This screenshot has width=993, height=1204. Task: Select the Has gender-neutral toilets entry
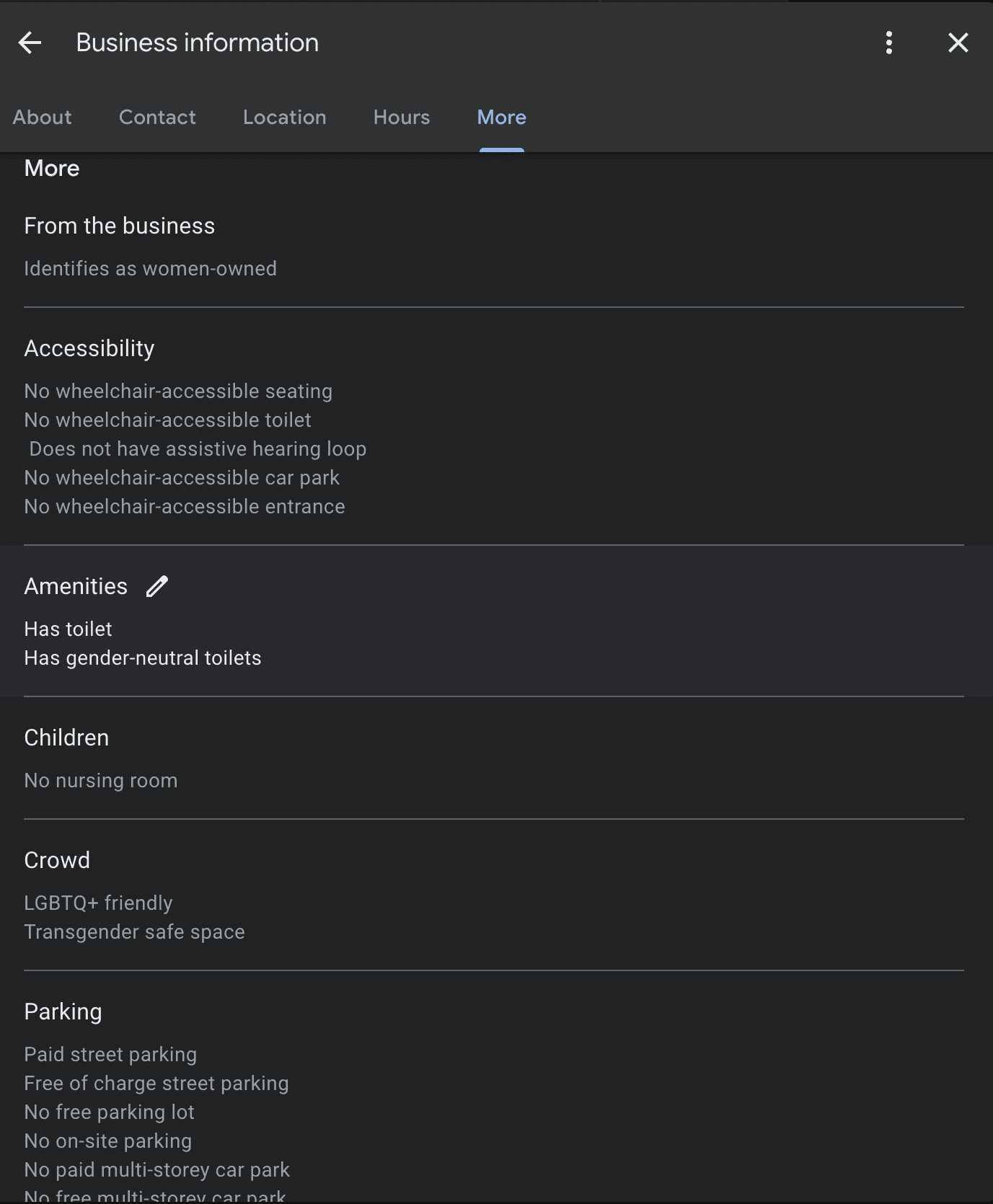[x=143, y=658]
